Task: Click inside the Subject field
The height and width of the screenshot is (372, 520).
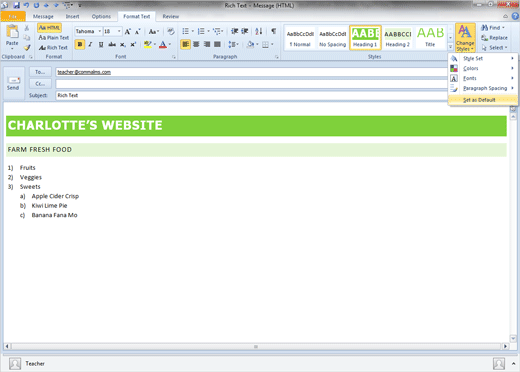Action: coord(252,95)
